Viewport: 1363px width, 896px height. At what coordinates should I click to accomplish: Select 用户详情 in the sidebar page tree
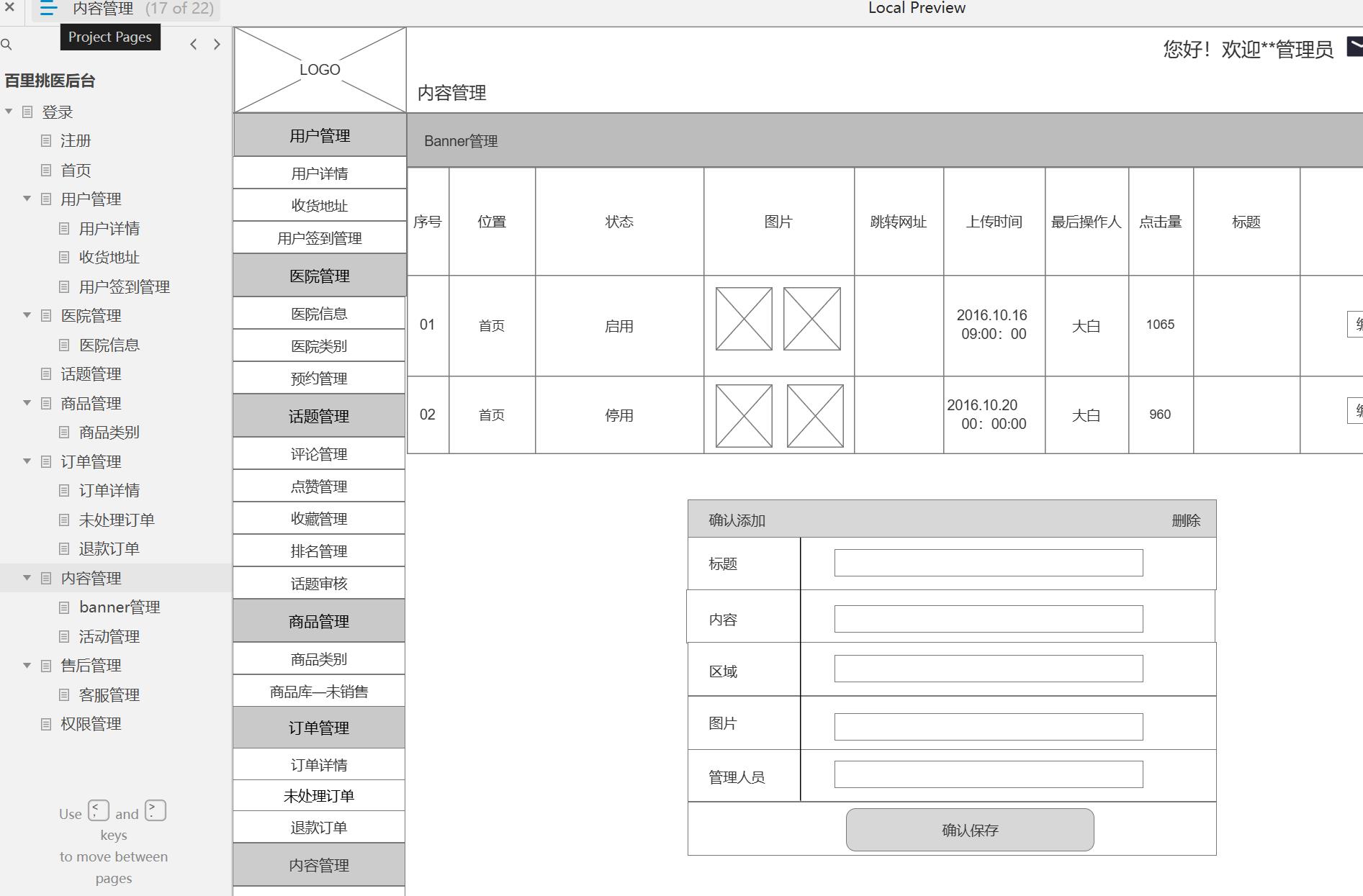click(109, 229)
